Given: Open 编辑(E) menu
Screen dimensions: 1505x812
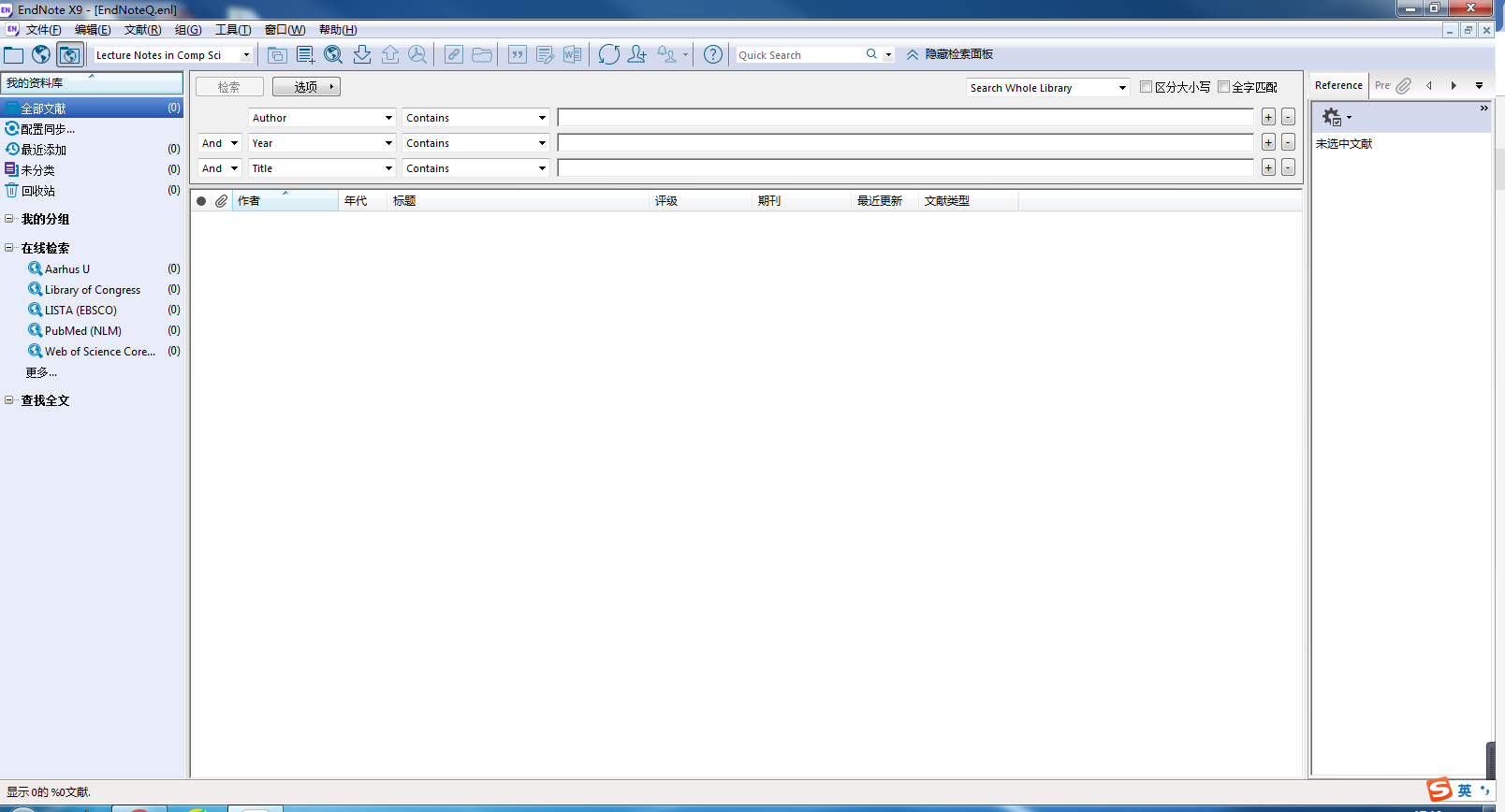Looking at the screenshot, I should (x=93, y=30).
